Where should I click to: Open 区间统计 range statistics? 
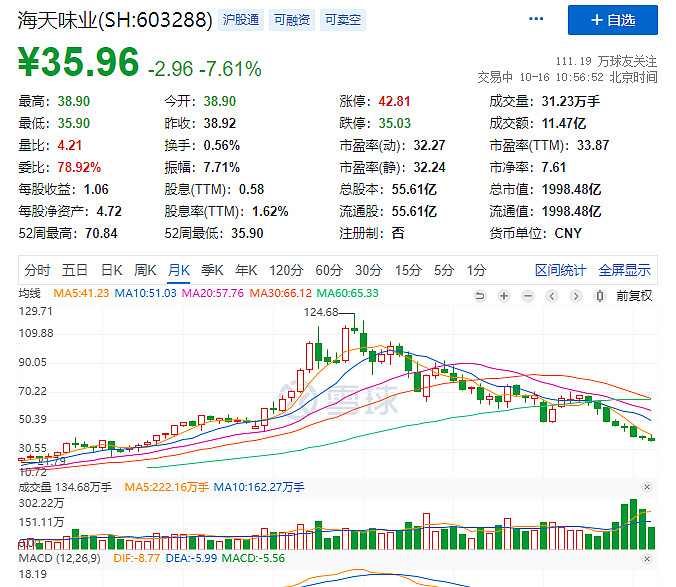pyautogui.click(x=560, y=270)
